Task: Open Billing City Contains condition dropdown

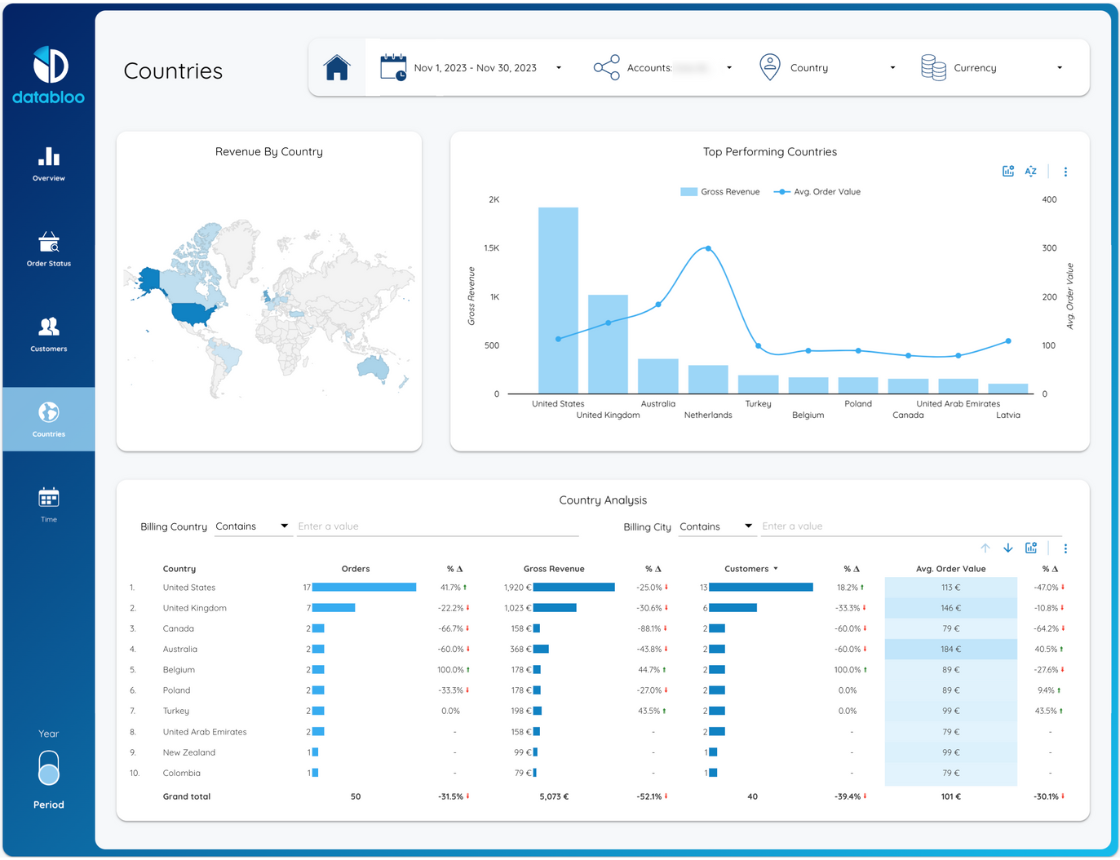Action: [716, 526]
